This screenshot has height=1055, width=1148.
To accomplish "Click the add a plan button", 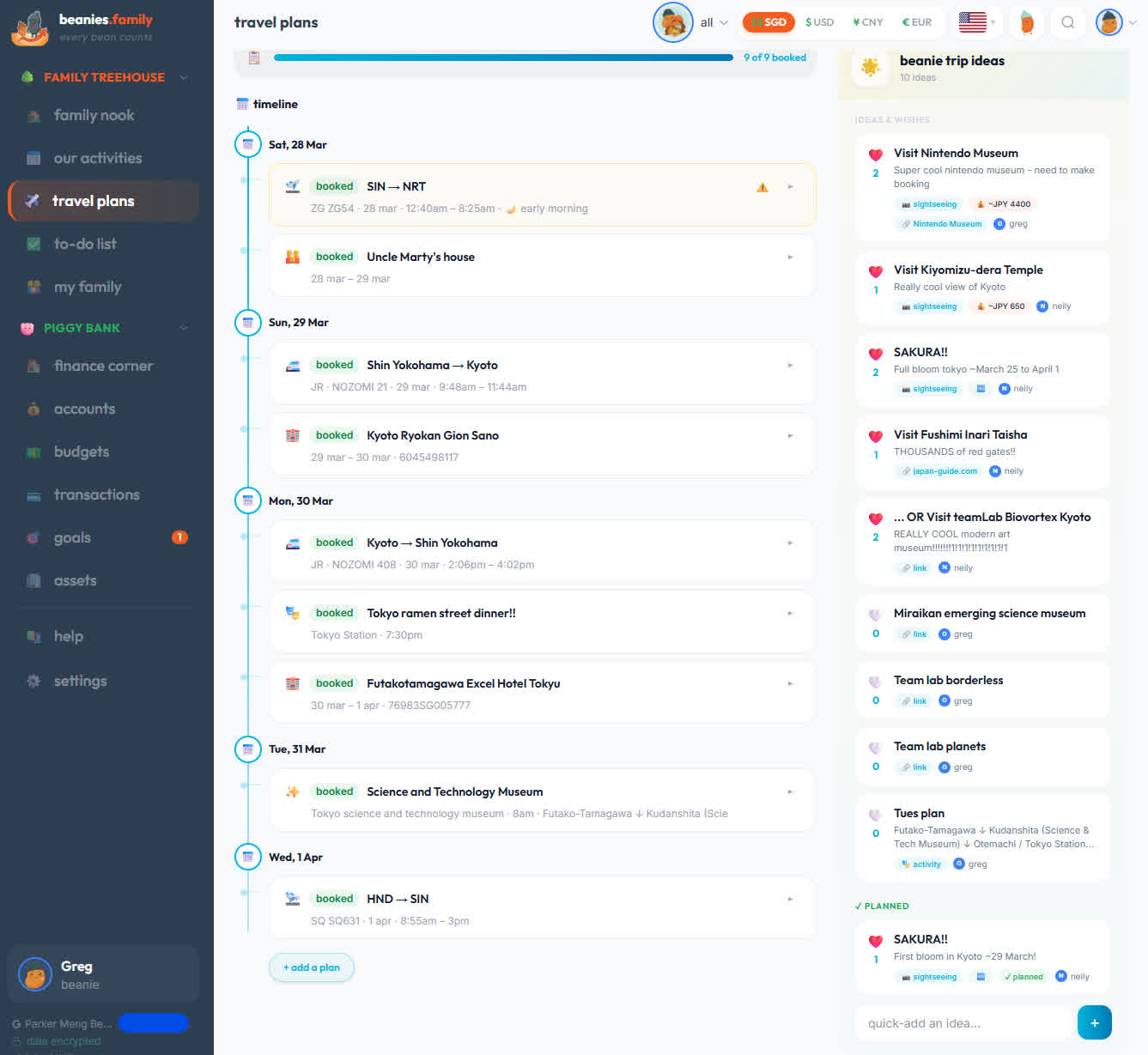I will tap(312, 967).
